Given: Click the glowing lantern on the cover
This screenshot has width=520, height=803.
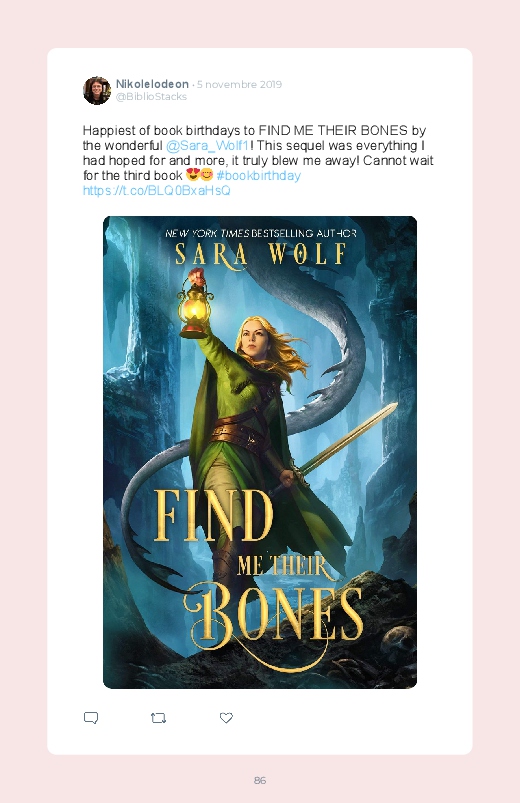Looking at the screenshot, I should click(195, 309).
